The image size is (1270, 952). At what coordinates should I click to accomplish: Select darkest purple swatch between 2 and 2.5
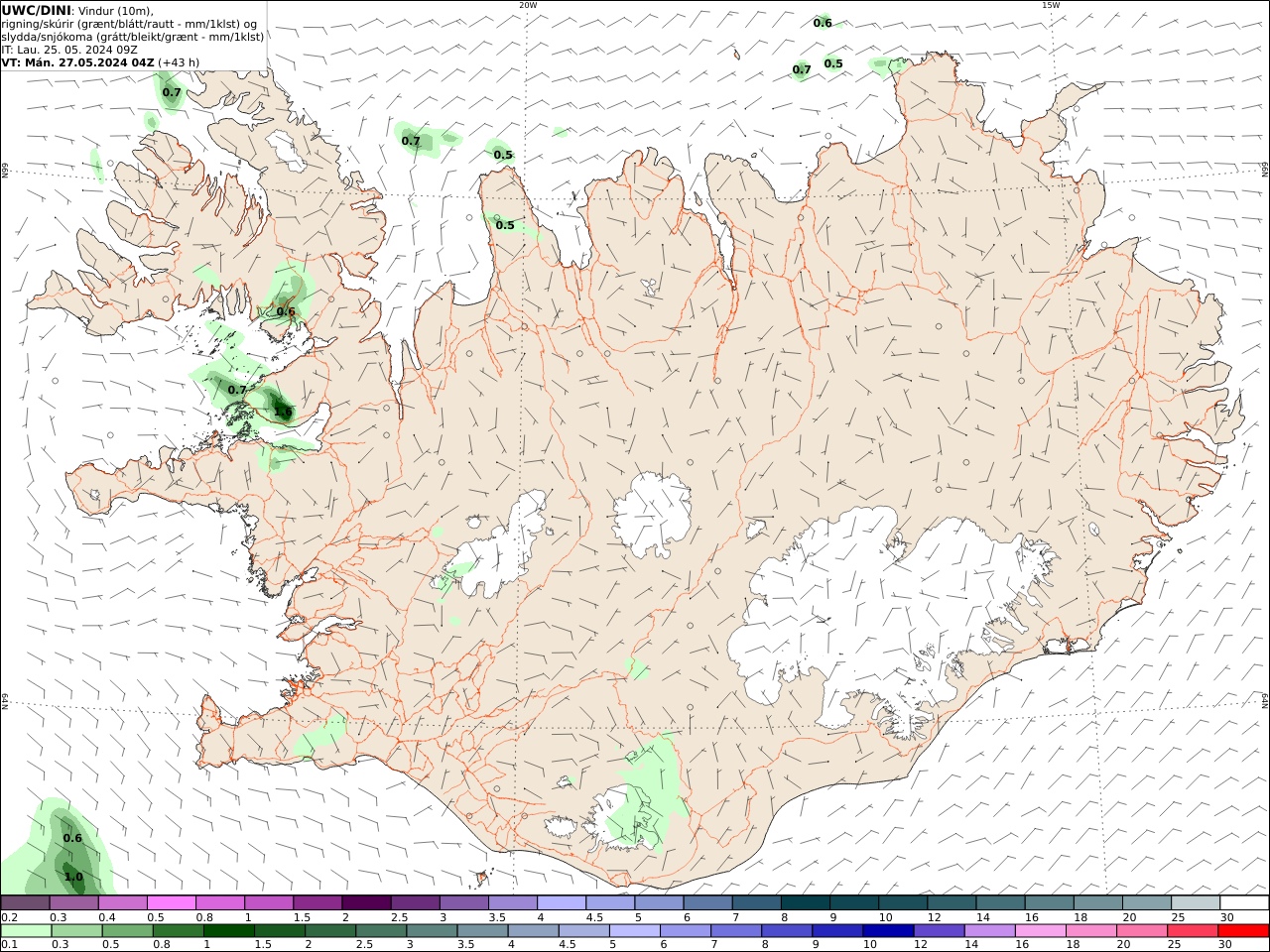click(365, 903)
